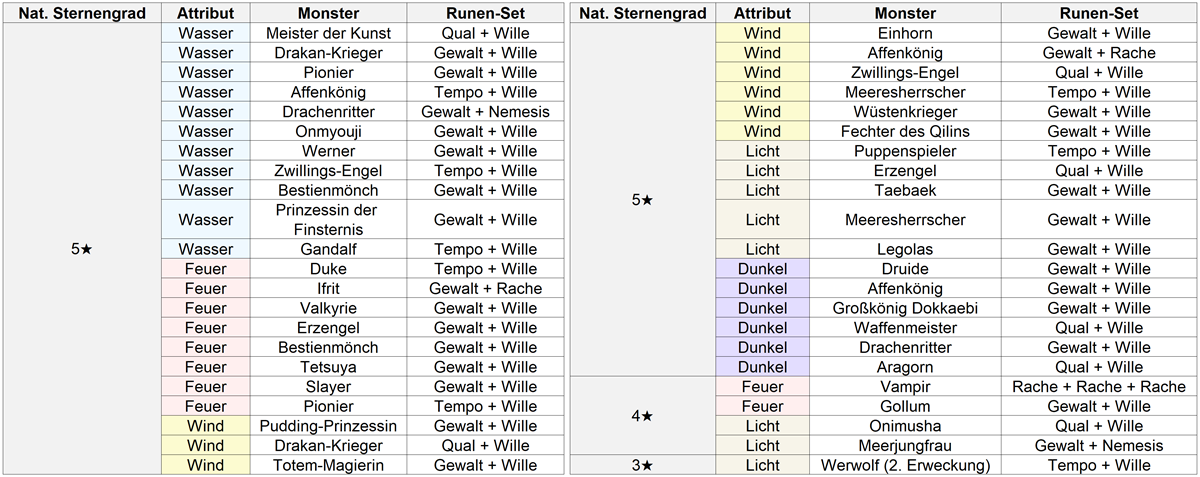The height and width of the screenshot is (477, 1200).
Task: Click the Dunkel attribute cell beside Druide
Action: 762,269
